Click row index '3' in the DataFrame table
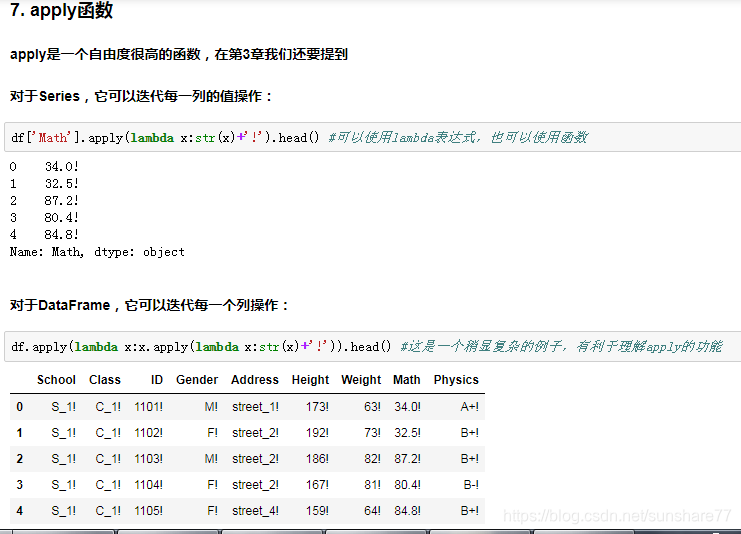The width and height of the screenshot is (741, 534). (19, 485)
